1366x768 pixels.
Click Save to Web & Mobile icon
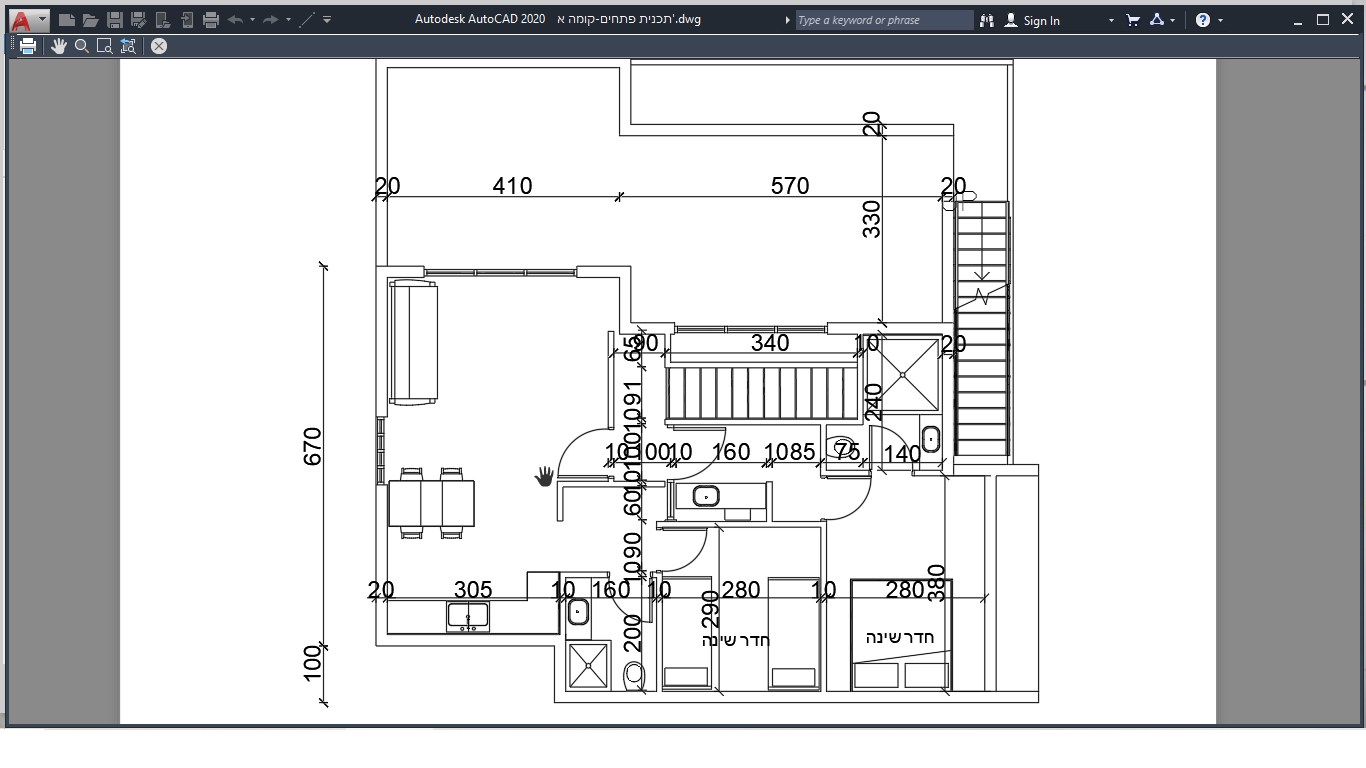(186, 20)
